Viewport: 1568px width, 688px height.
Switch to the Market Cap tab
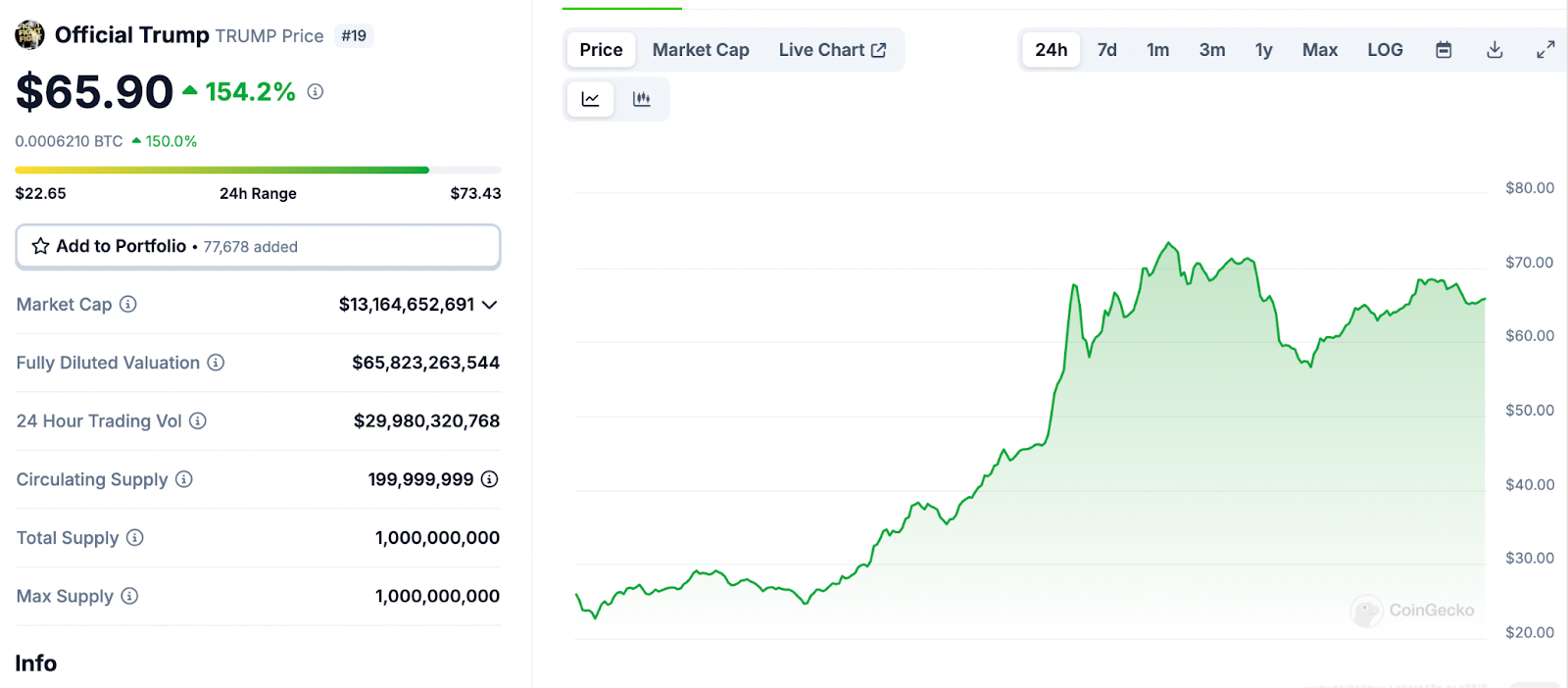pos(701,50)
